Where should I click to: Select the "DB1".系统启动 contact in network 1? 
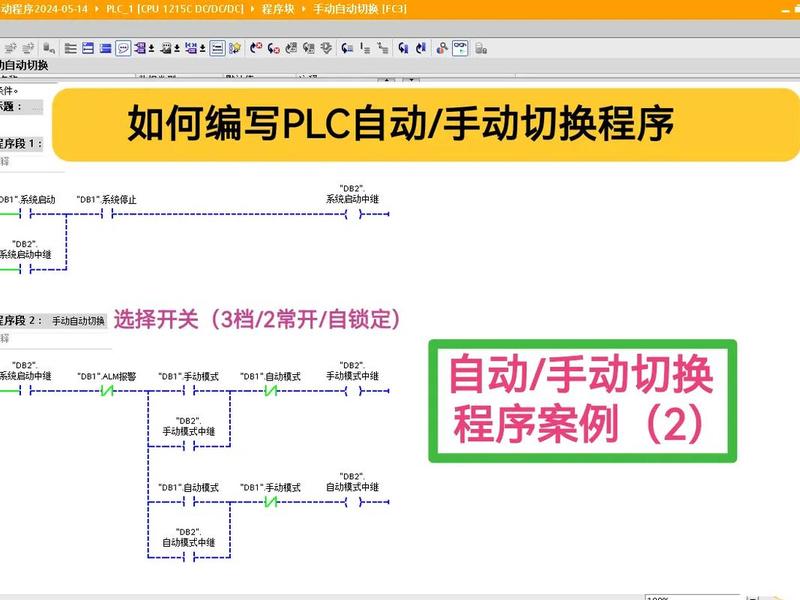tap(25, 214)
